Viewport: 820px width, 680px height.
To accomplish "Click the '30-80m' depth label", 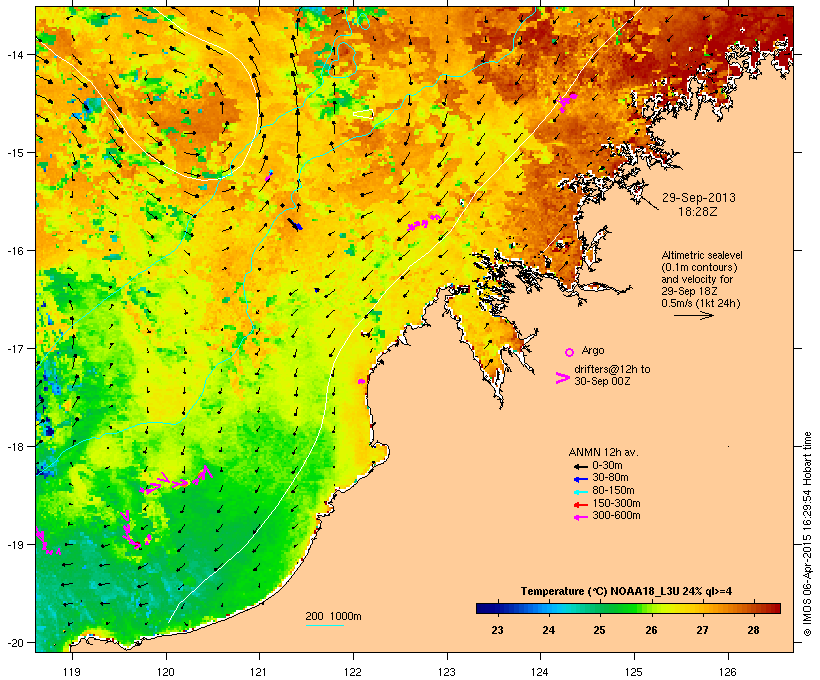I will point(610,478).
